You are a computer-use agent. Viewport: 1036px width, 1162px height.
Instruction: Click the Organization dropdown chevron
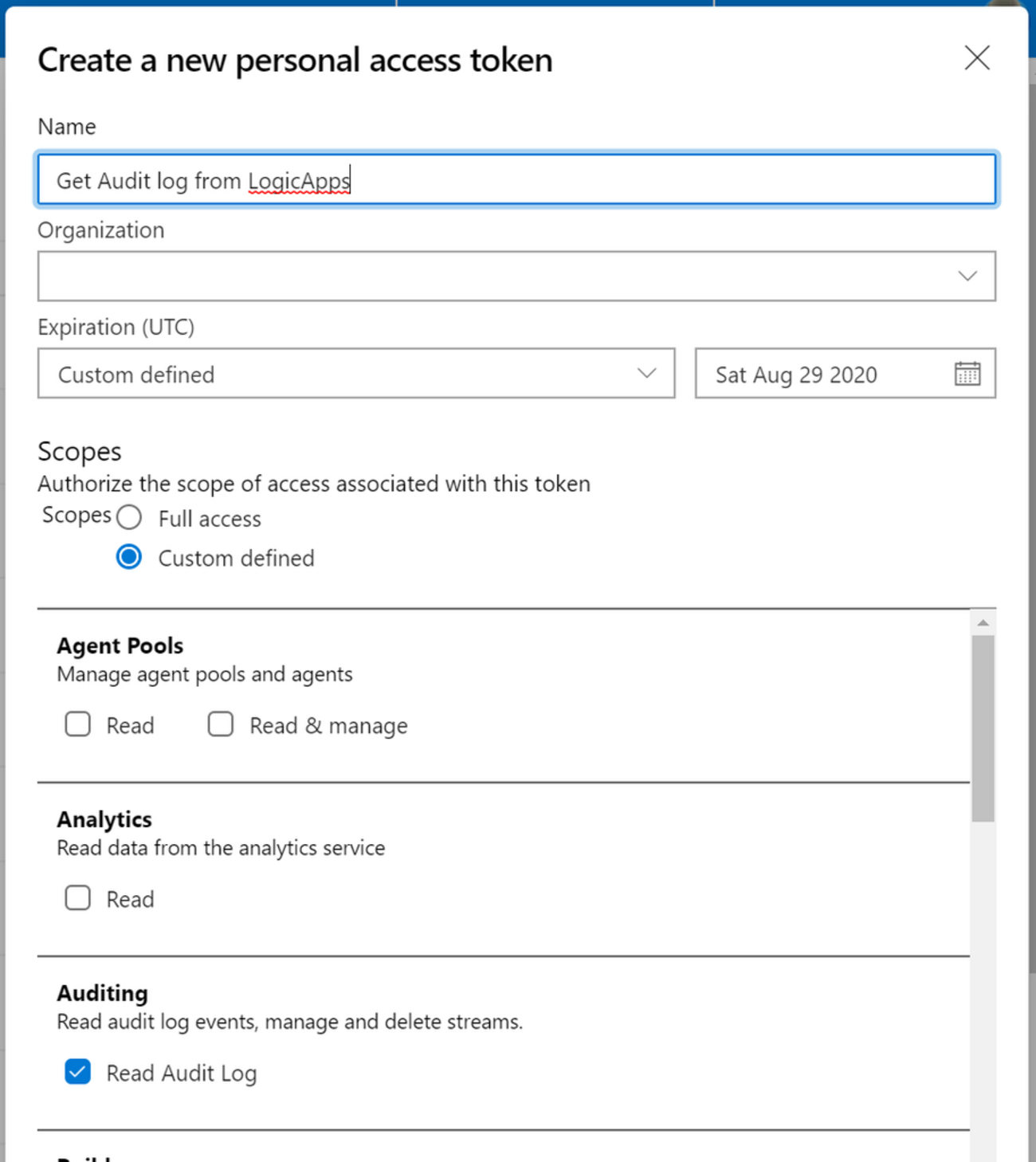(x=967, y=277)
